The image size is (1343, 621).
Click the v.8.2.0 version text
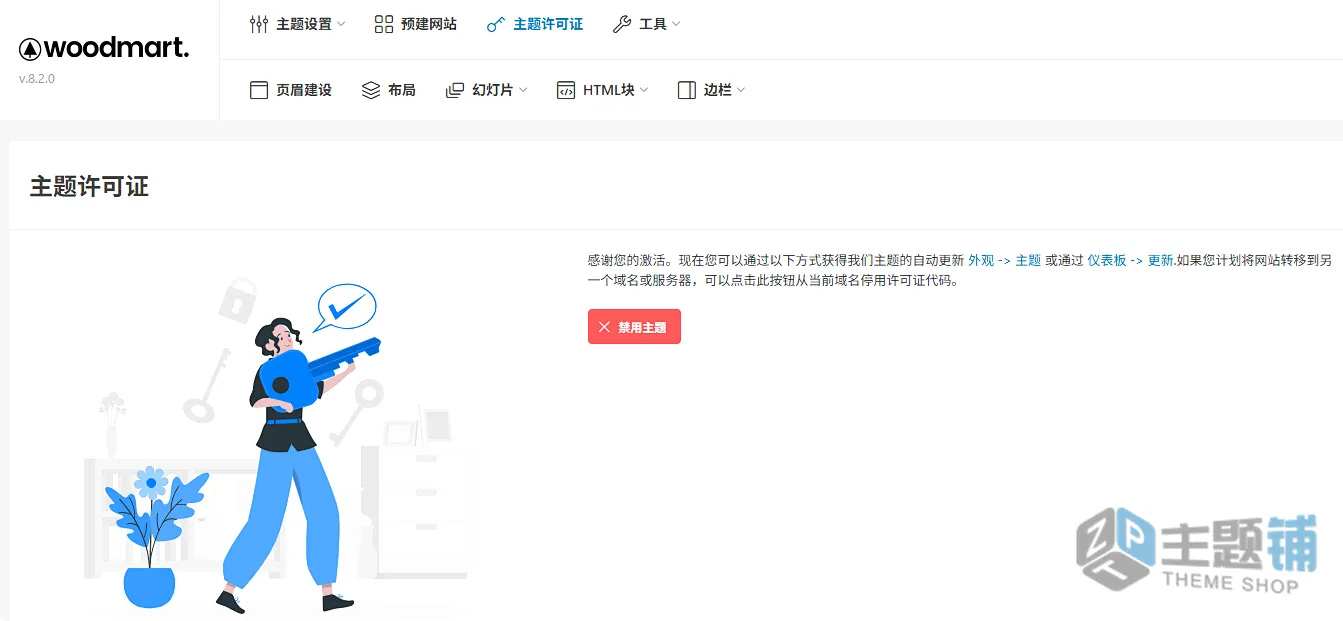pyautogui.click(x=37, y=79)
